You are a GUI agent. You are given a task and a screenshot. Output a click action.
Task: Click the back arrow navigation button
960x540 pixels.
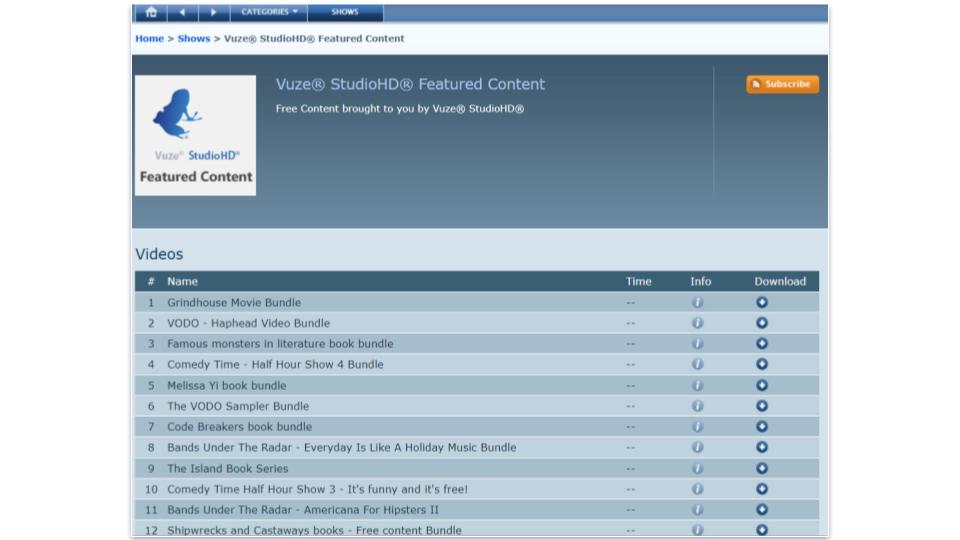point(182,12)
